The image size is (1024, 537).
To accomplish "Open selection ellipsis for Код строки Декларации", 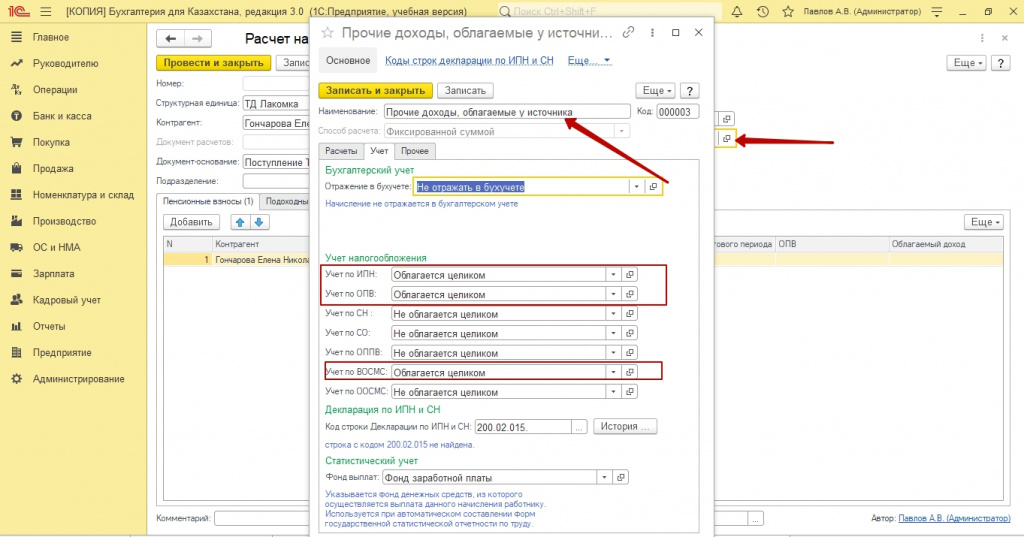I will (579, 427).
